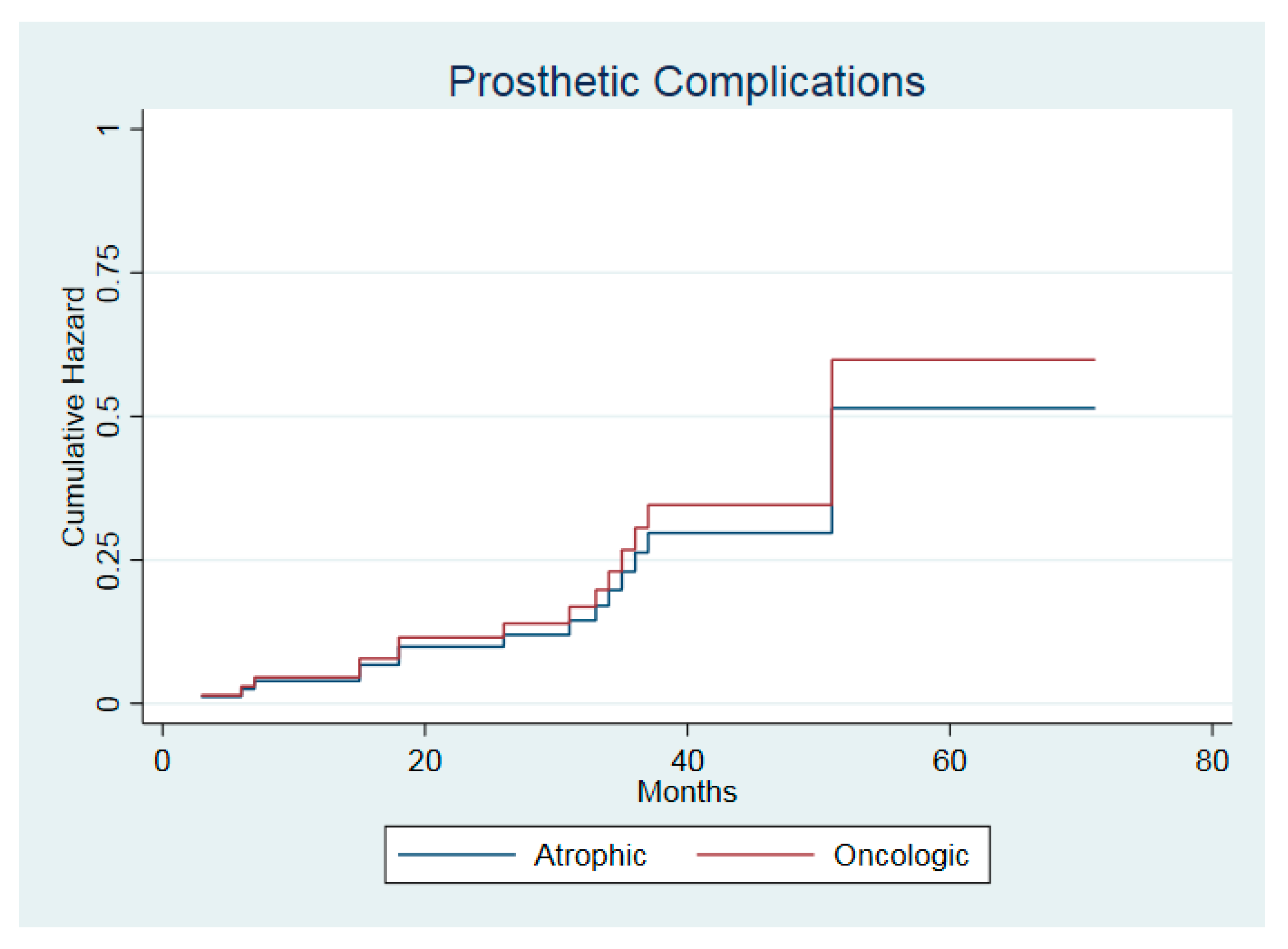Select the "Cumulative Hazard" y-axis label
This screenshot has width=1288, height=949.
(x=74, y=416)
